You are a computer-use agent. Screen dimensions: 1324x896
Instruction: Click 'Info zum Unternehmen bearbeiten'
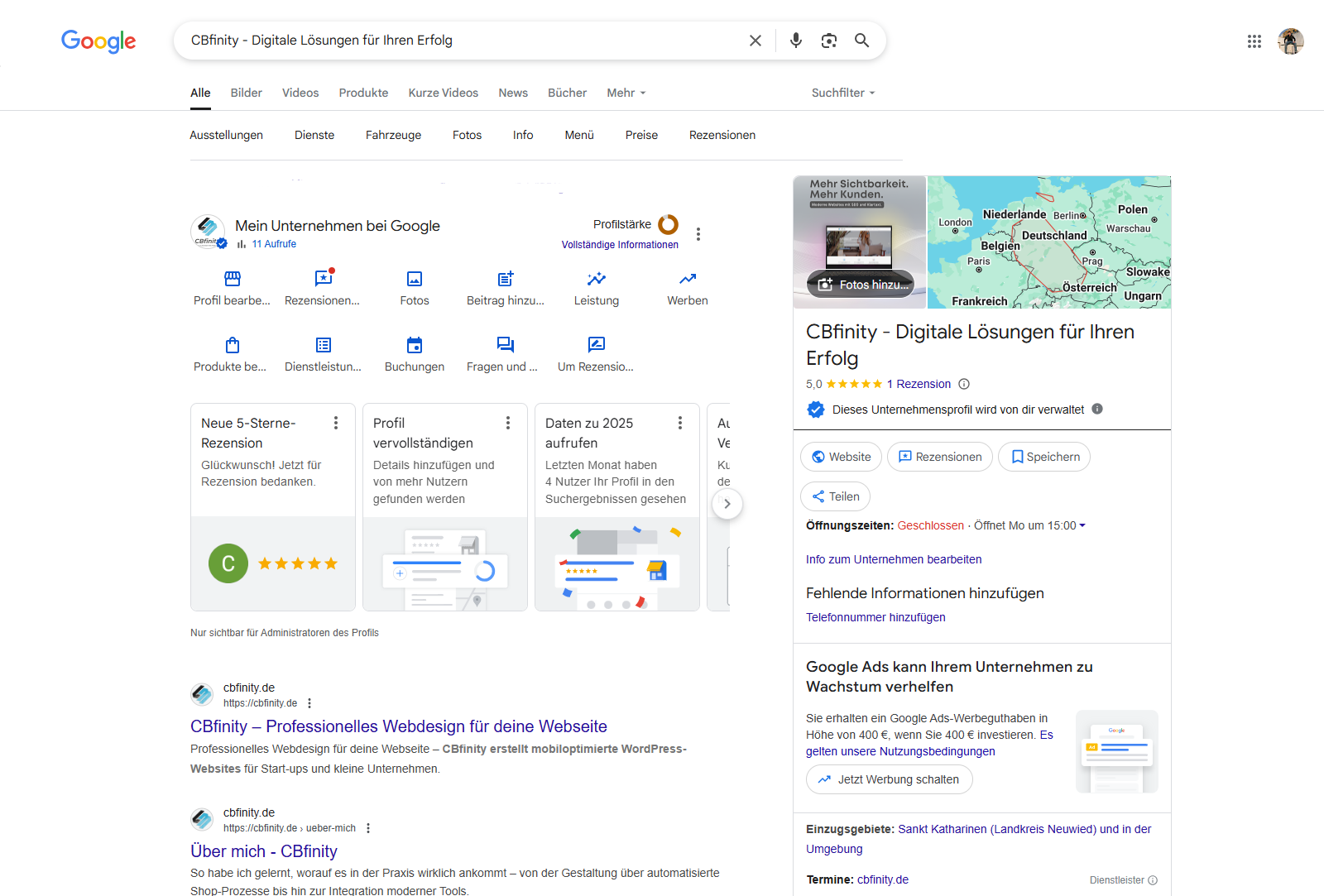tap(894, 559)
